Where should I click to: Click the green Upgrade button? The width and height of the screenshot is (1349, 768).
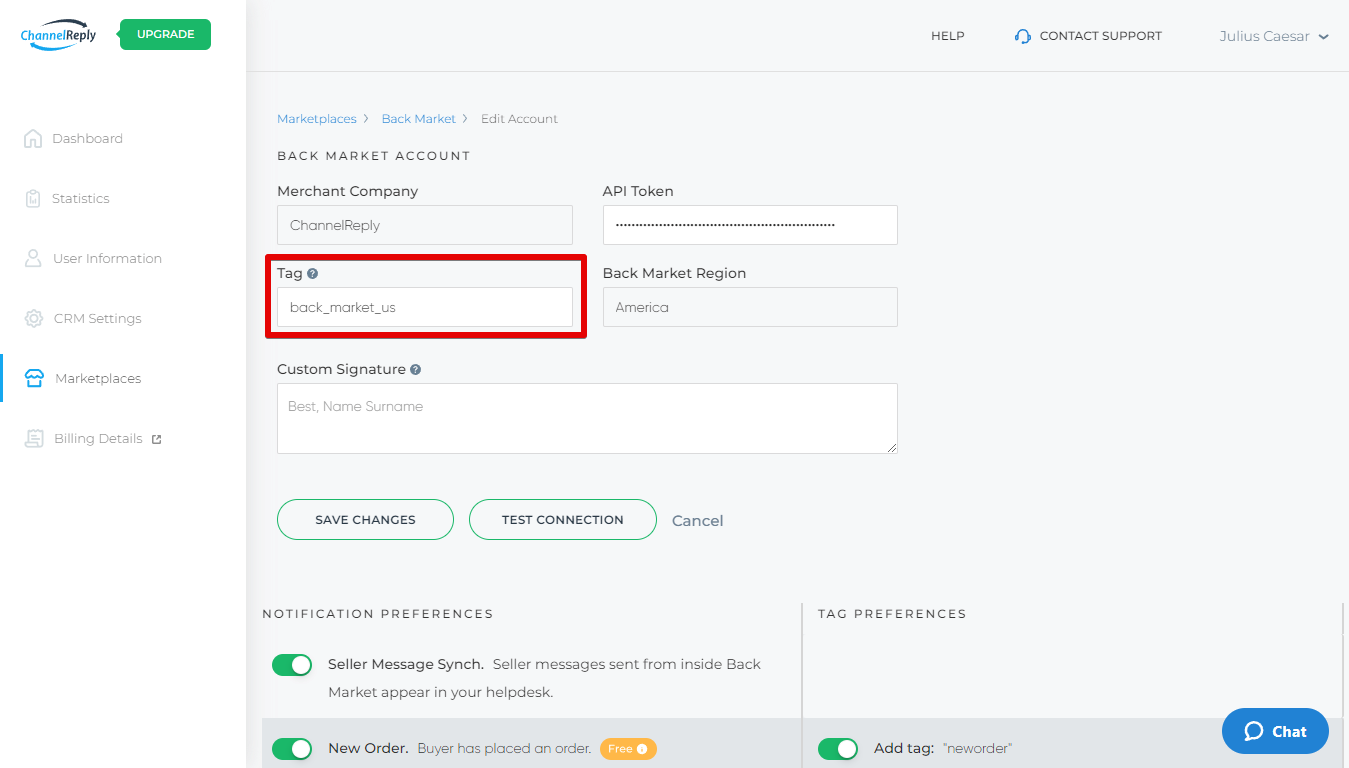tap(165, 34)
